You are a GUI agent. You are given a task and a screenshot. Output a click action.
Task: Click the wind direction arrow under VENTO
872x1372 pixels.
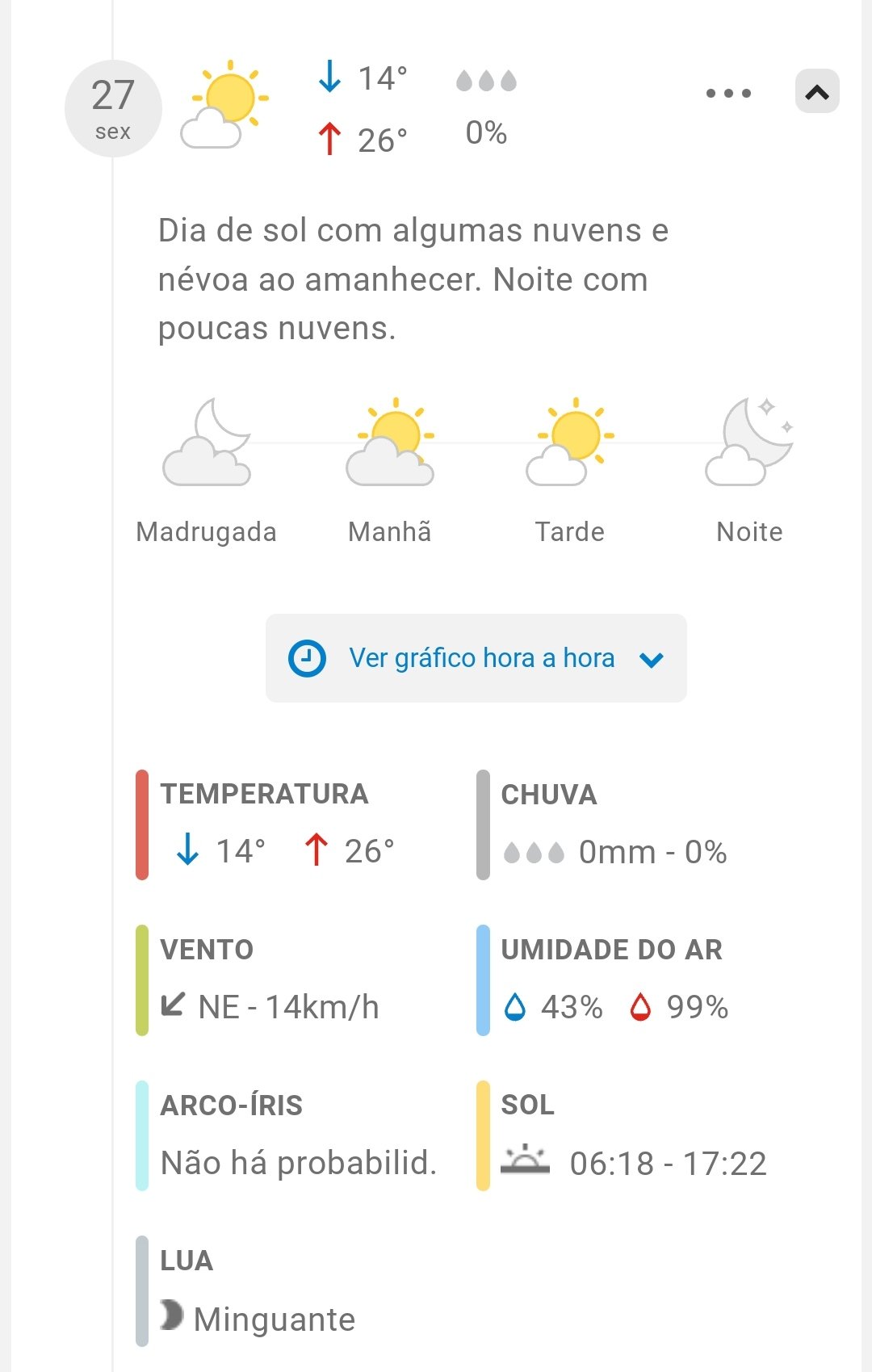coord(173,1005)
